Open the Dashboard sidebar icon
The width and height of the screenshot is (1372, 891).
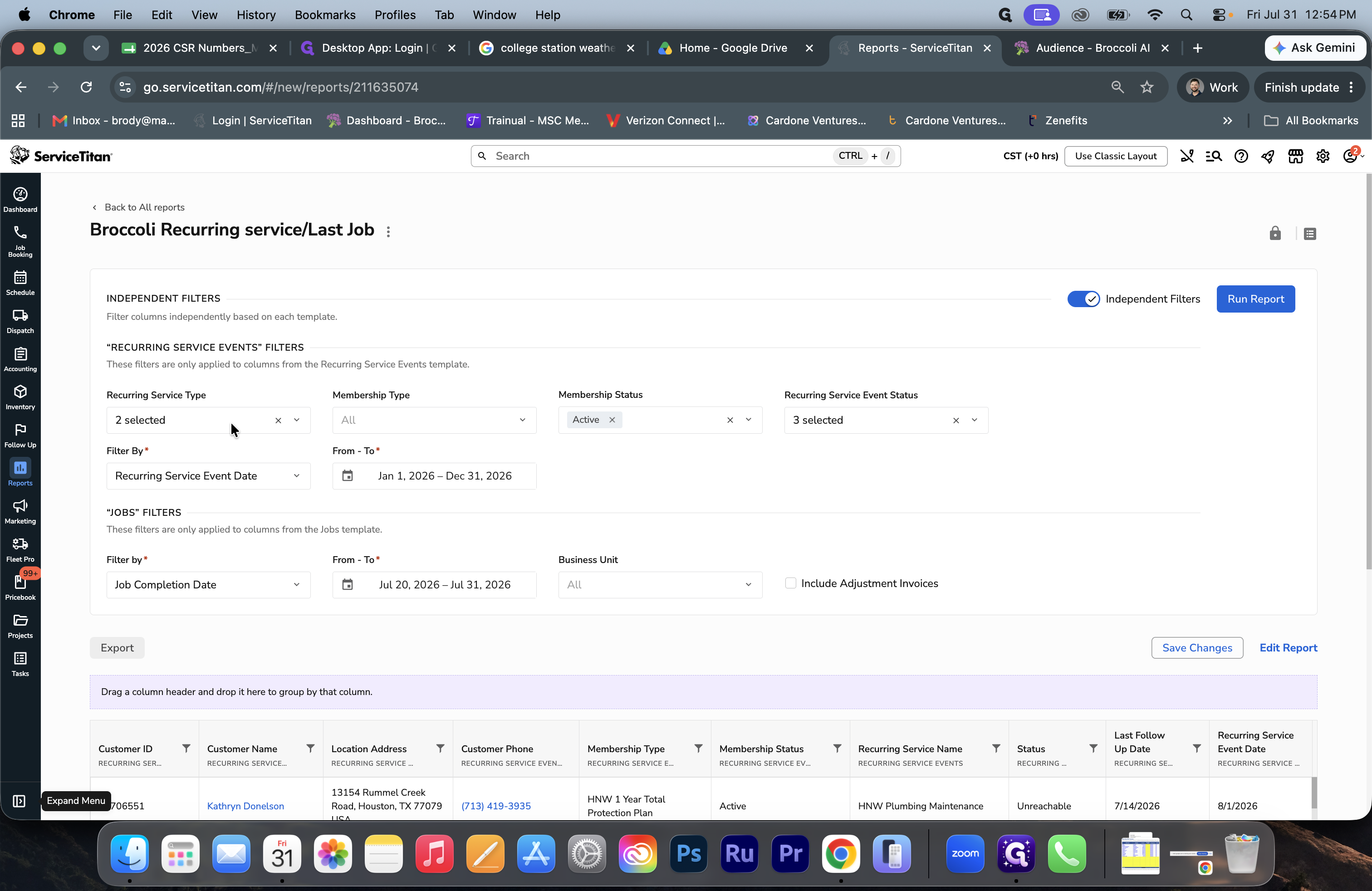[x=20, y=200]
